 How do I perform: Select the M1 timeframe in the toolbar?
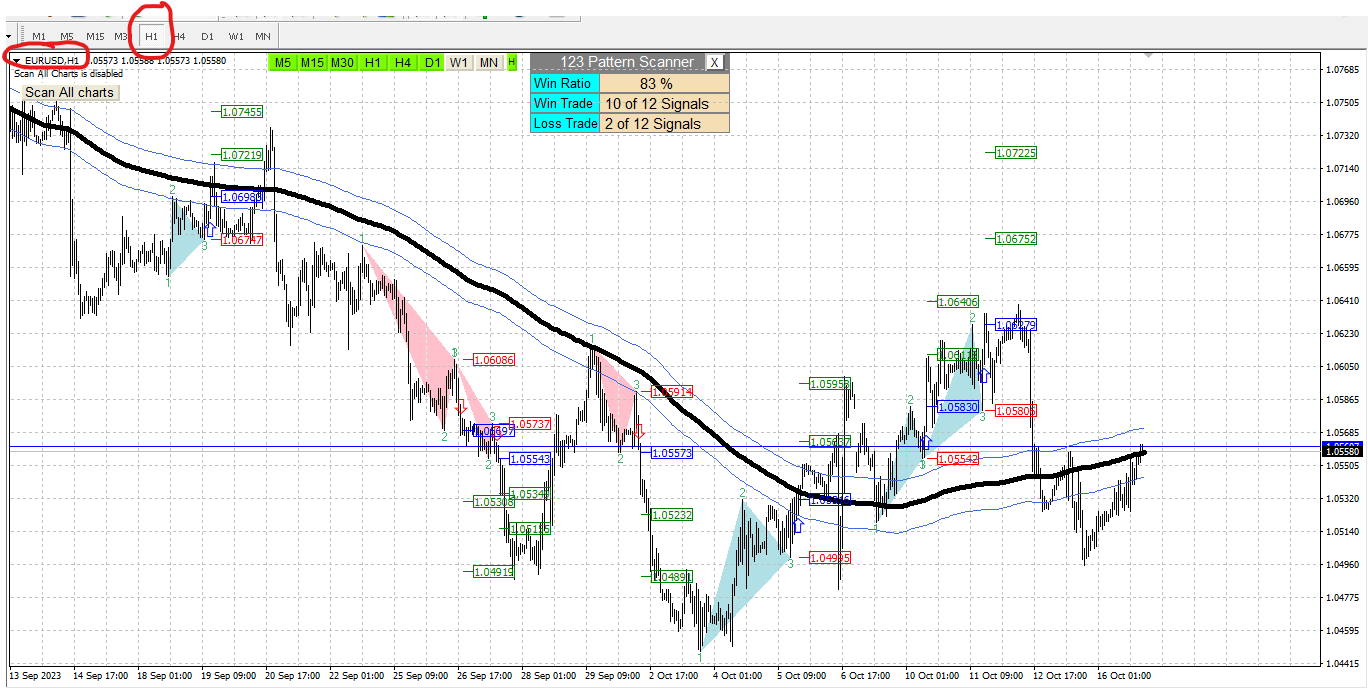[x=39, y=36]
